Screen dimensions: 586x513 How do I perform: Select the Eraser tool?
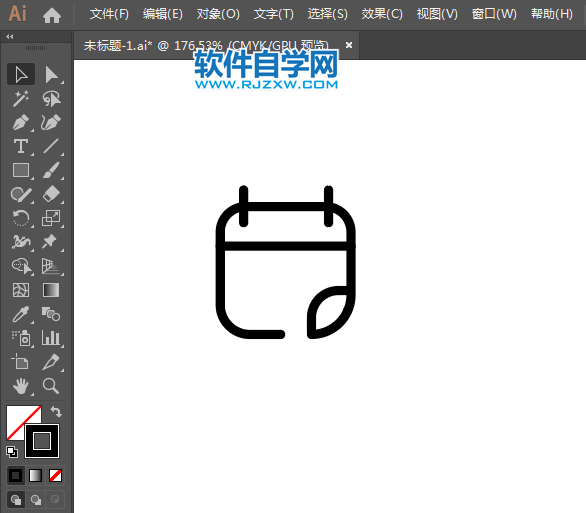click(x=51, y=194)
